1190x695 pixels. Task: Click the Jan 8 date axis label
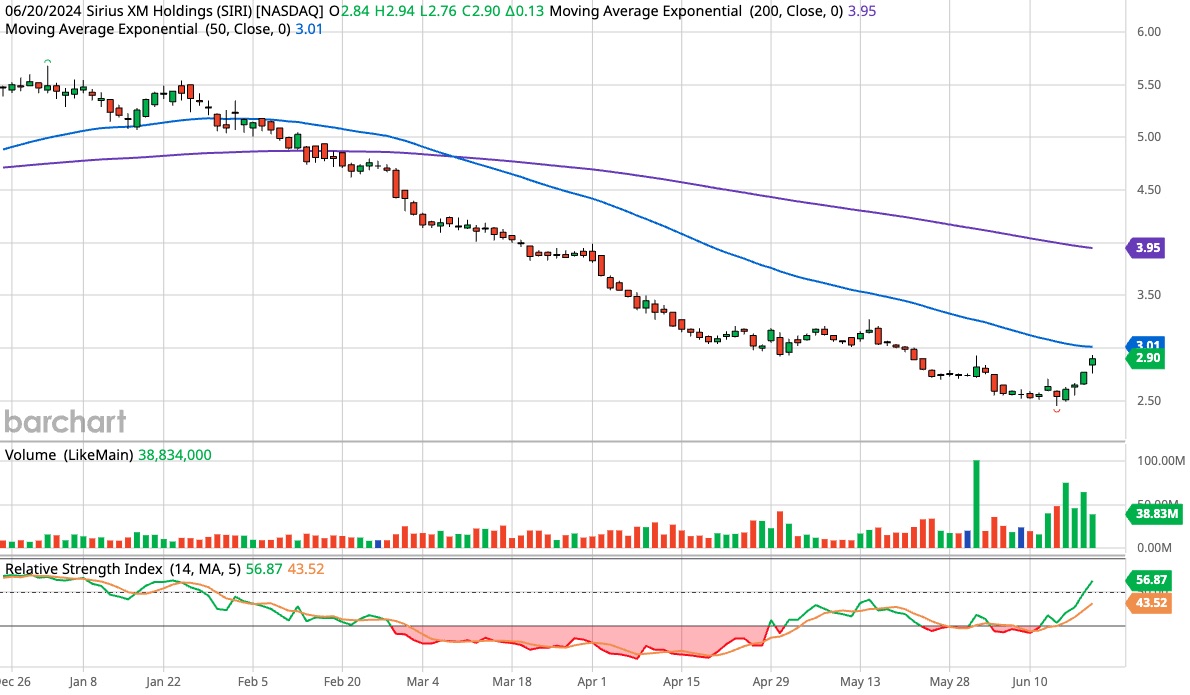pyautogui.click(x=83, y=681)
